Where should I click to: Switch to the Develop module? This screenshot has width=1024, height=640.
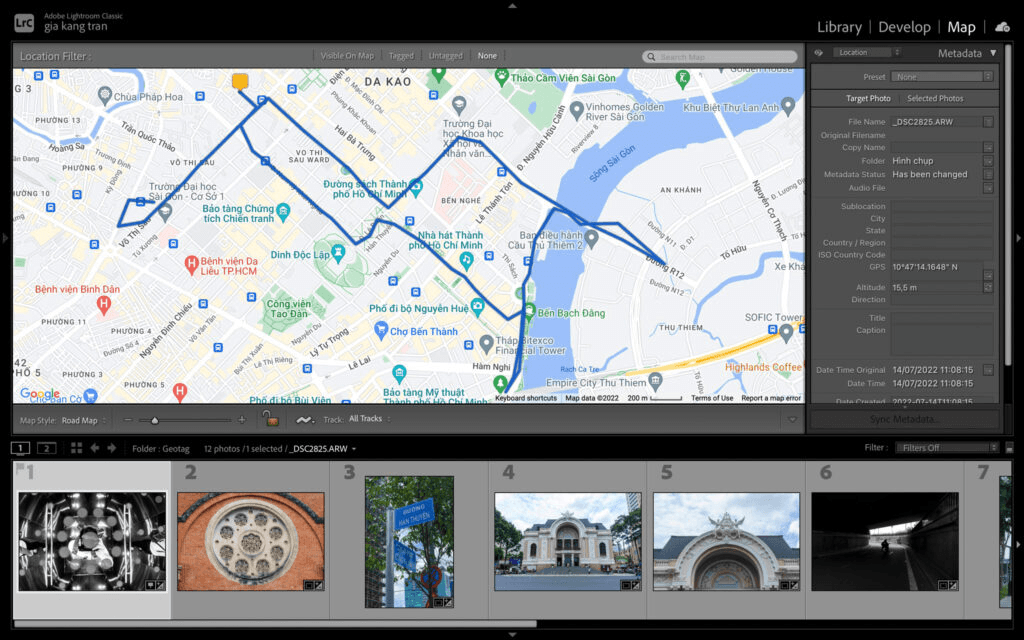pyautogui.click(x=904, y=27)
